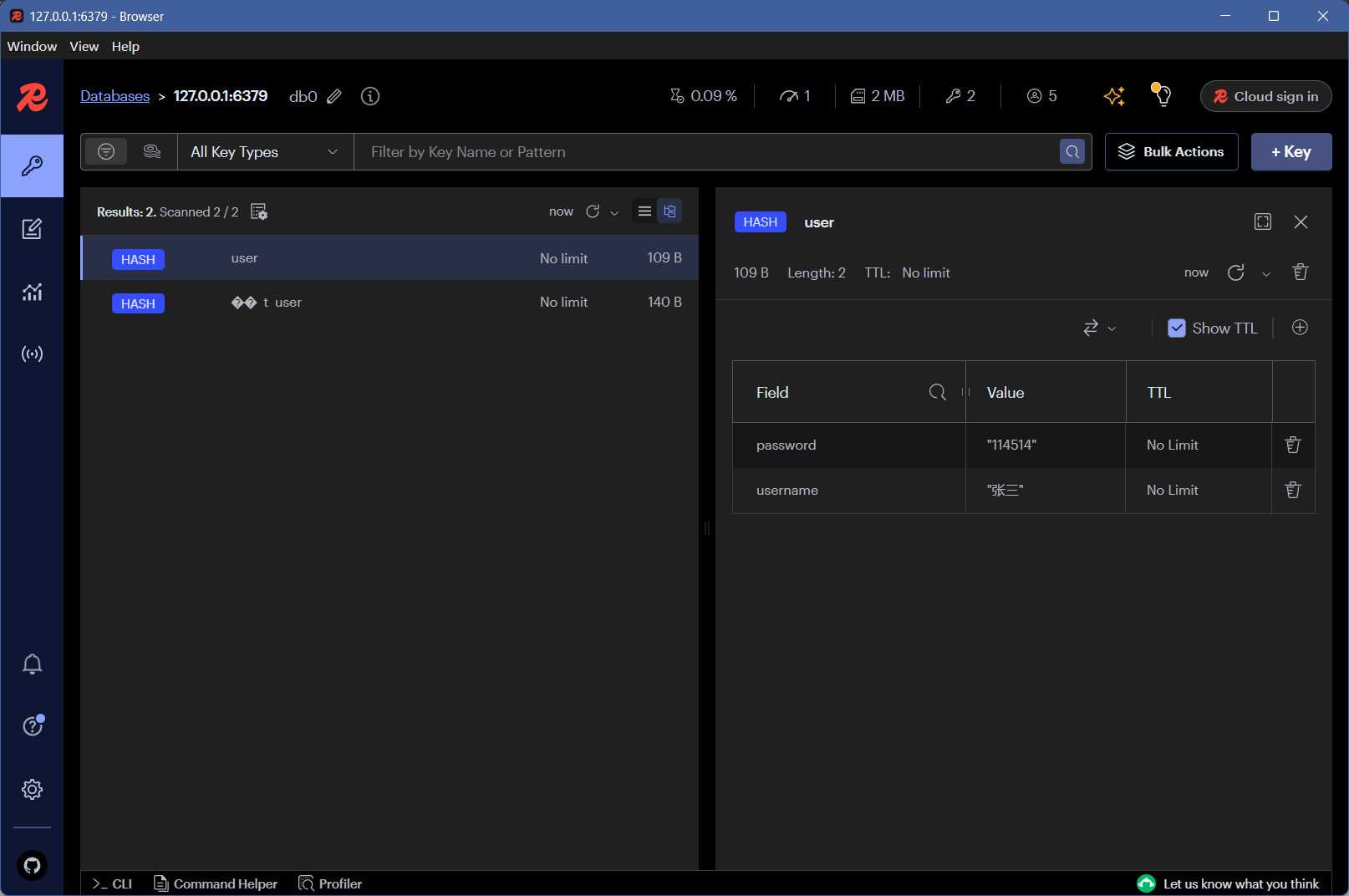Add a new key with + Key
Image resolution: width=1349 pixels, height=896 pixels.
coord(1291,151)
